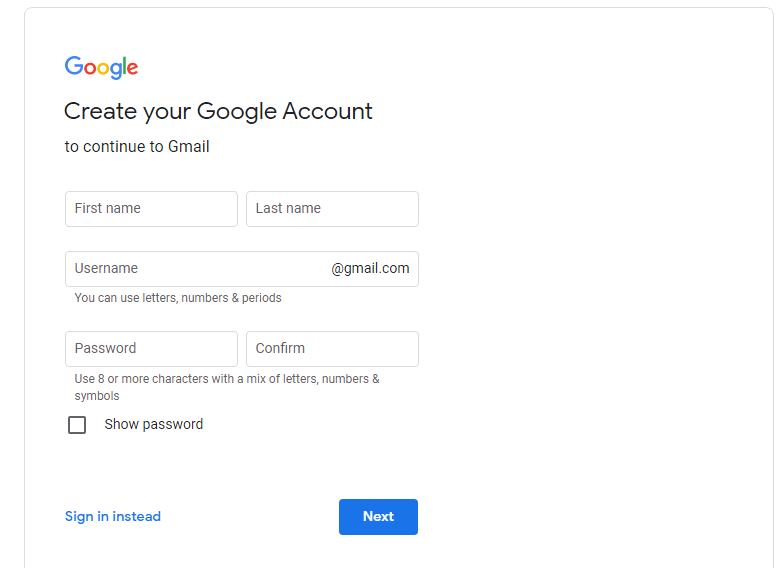This screenshot has height=568, width=783.
Task: Click into the Password field
Action: click(x=151, y=349)
